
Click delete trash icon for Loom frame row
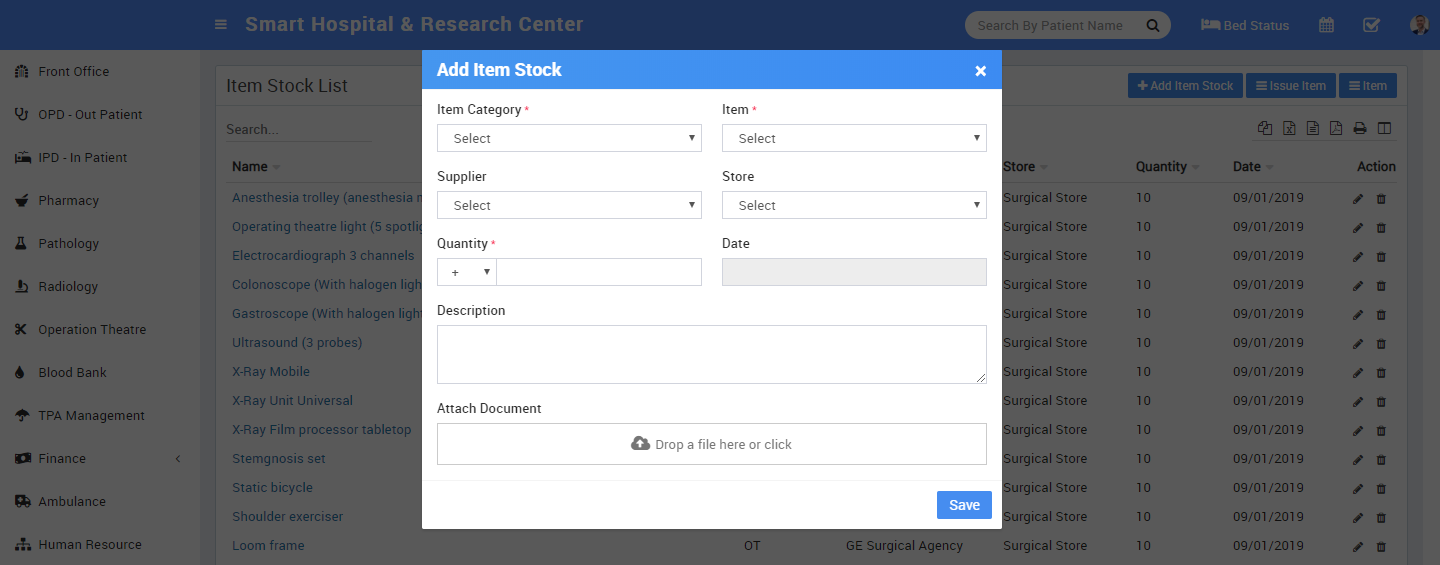click(x=1381, y=546)
